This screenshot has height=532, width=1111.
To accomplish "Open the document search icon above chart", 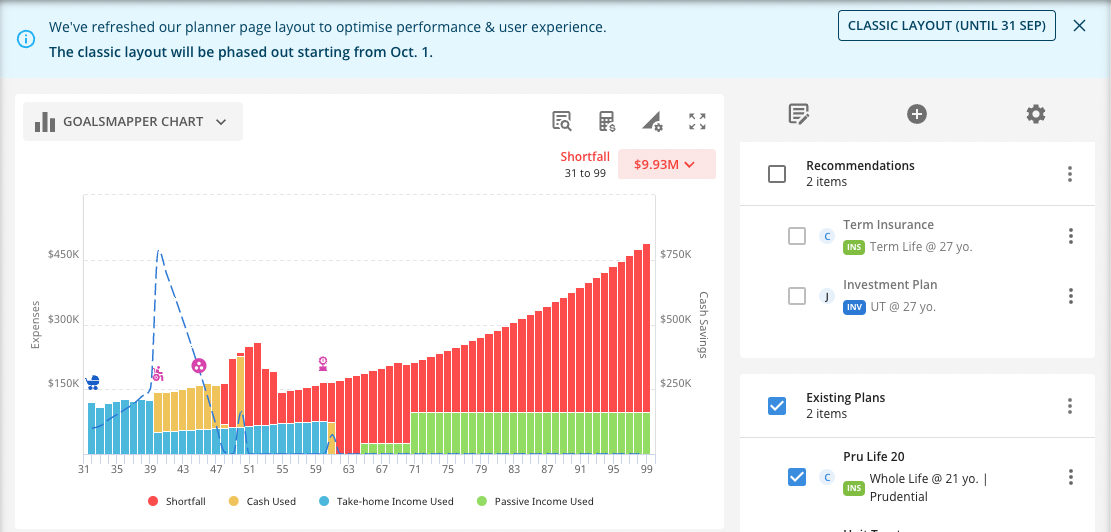I will pyautogui.click(x=562, y=122).
